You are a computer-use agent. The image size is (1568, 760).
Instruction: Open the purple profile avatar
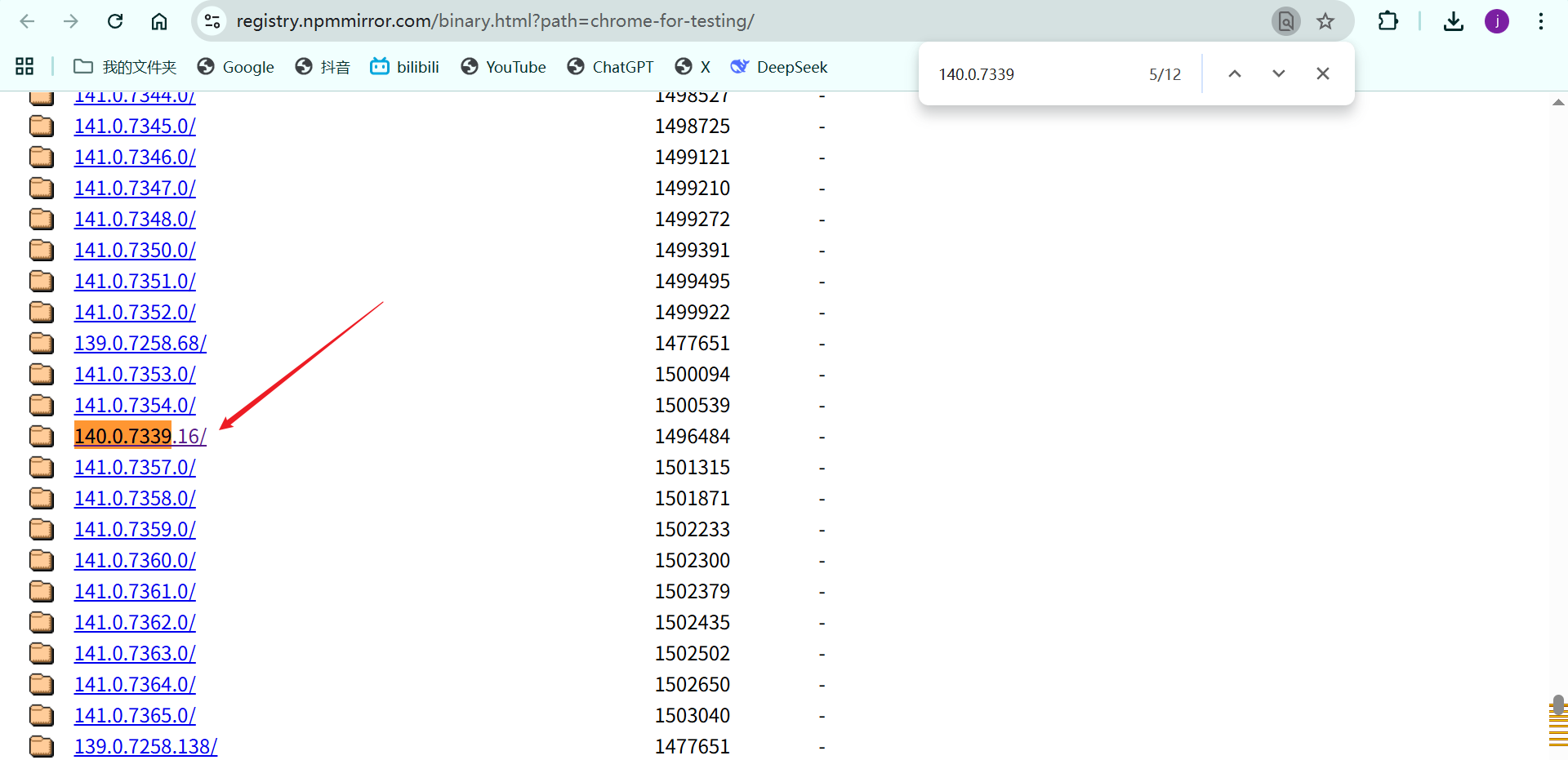(1497, 21)
